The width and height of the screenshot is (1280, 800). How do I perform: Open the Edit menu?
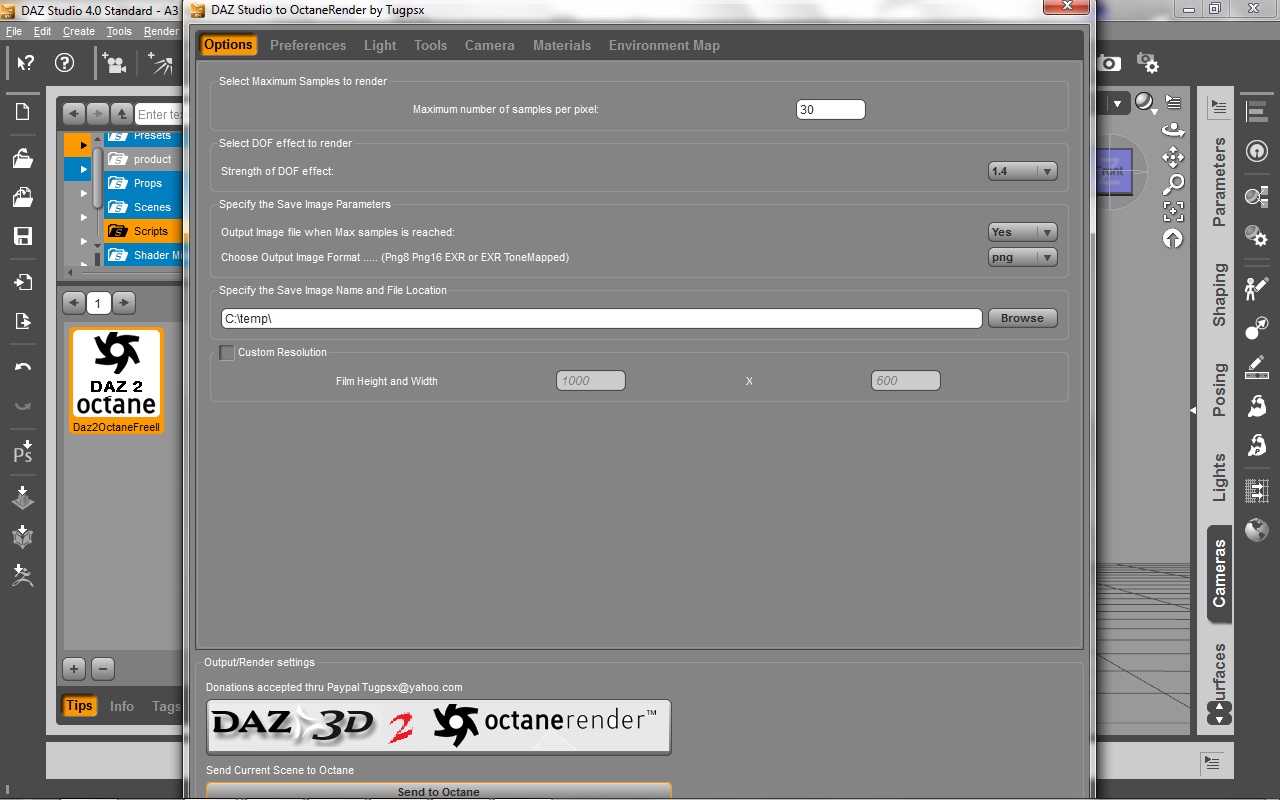pyautogui.click(x=42, y=31)
